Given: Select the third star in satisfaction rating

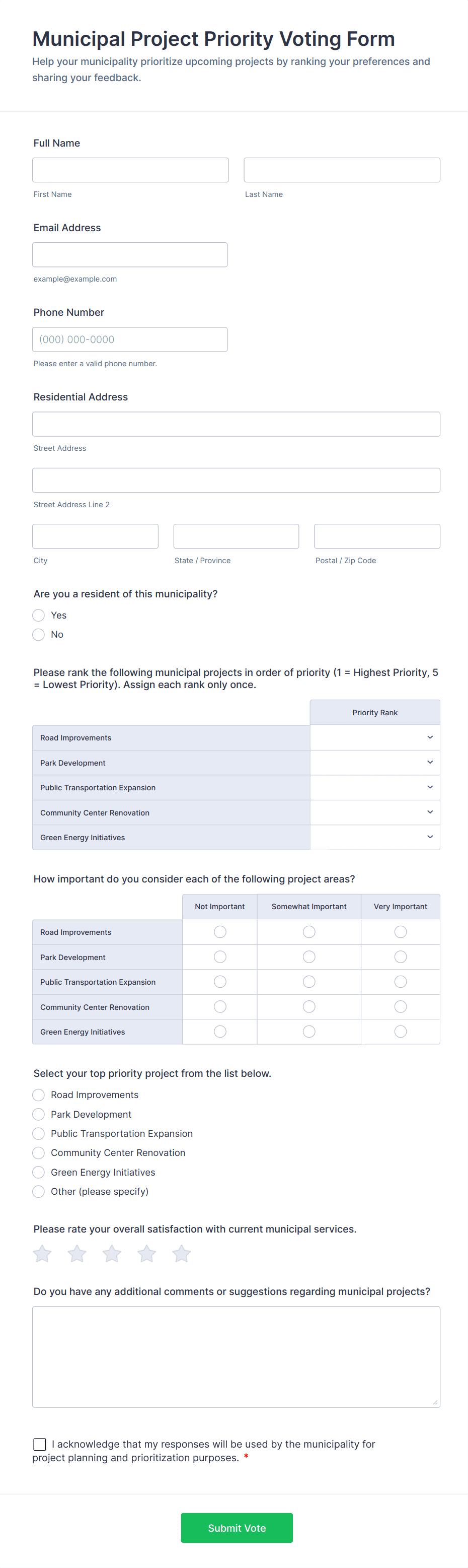Looking at the screenshot, I should coord(112,1253).
